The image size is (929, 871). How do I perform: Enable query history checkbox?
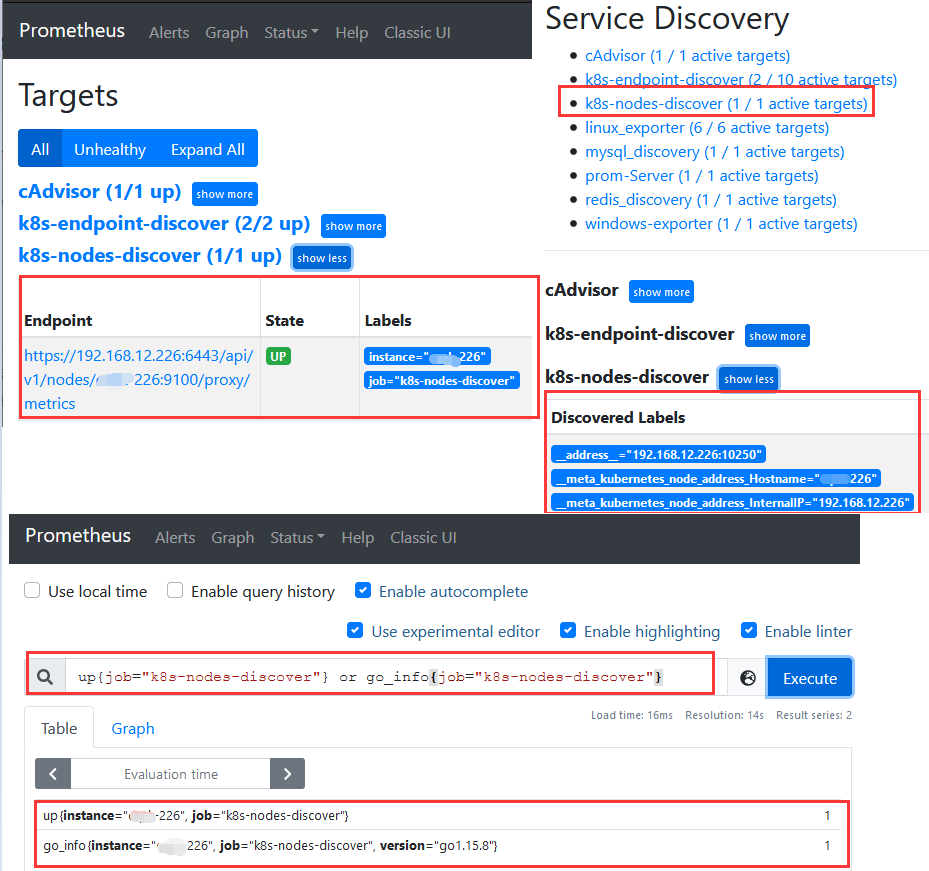pyautogui.click(x=175, y=590)
